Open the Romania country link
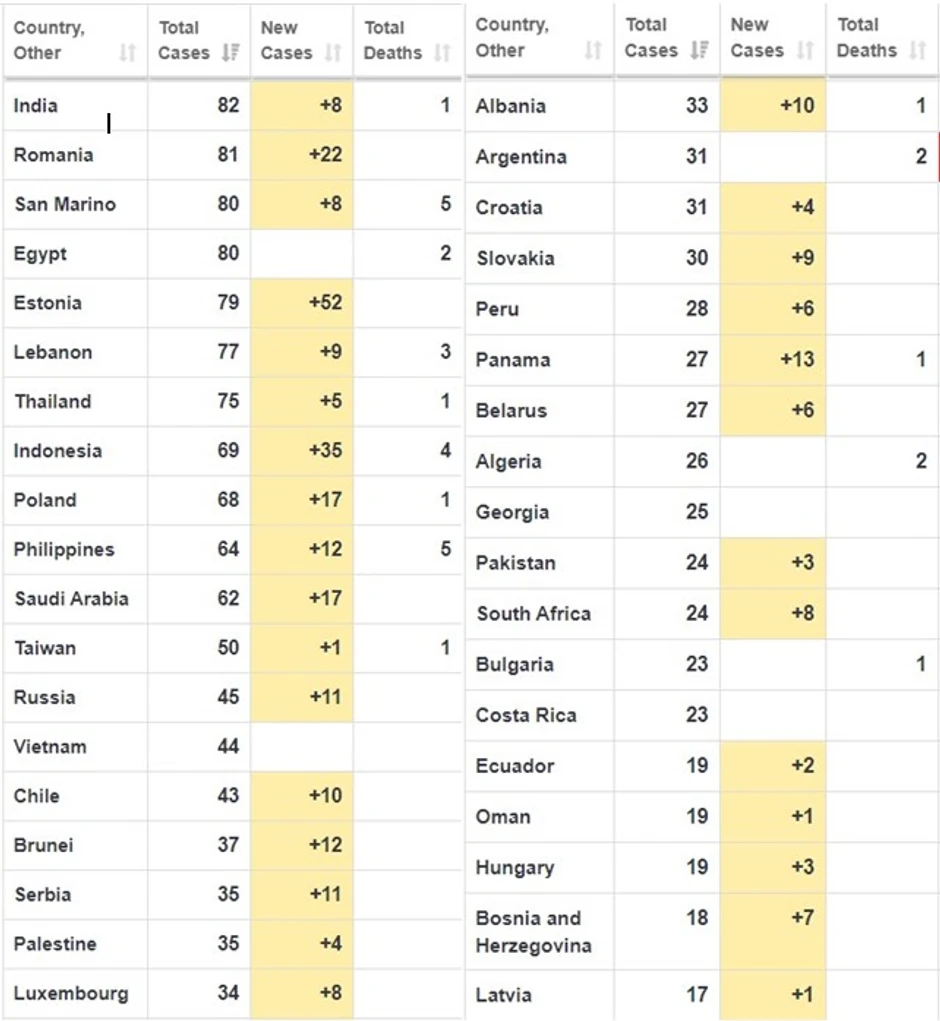Viewport: 940px width, 1021px height. 54,155
